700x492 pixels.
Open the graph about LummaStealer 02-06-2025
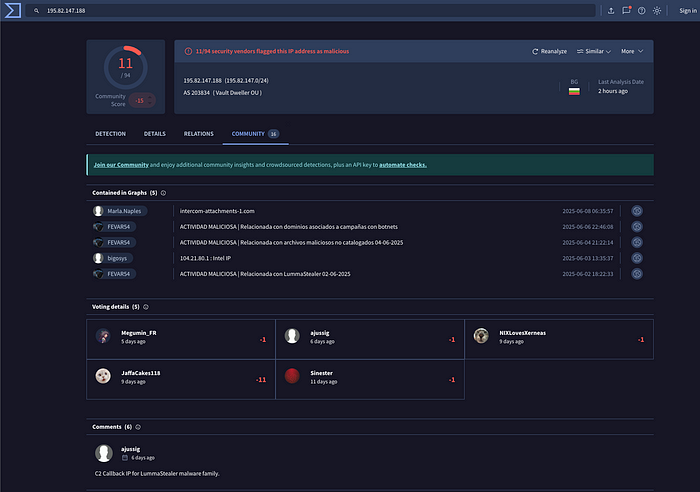pos(265,274)
